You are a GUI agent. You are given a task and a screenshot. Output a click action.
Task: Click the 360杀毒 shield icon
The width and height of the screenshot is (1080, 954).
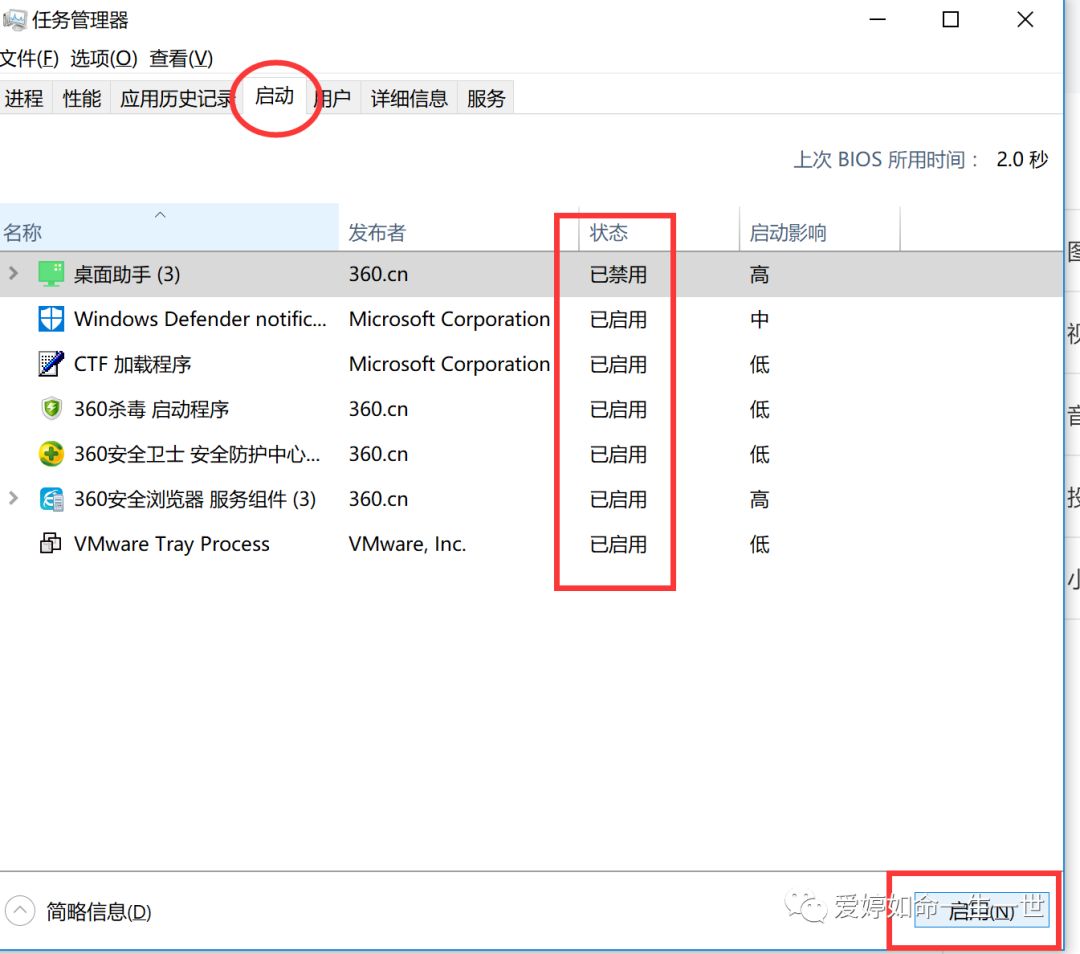tap(51, 408)
